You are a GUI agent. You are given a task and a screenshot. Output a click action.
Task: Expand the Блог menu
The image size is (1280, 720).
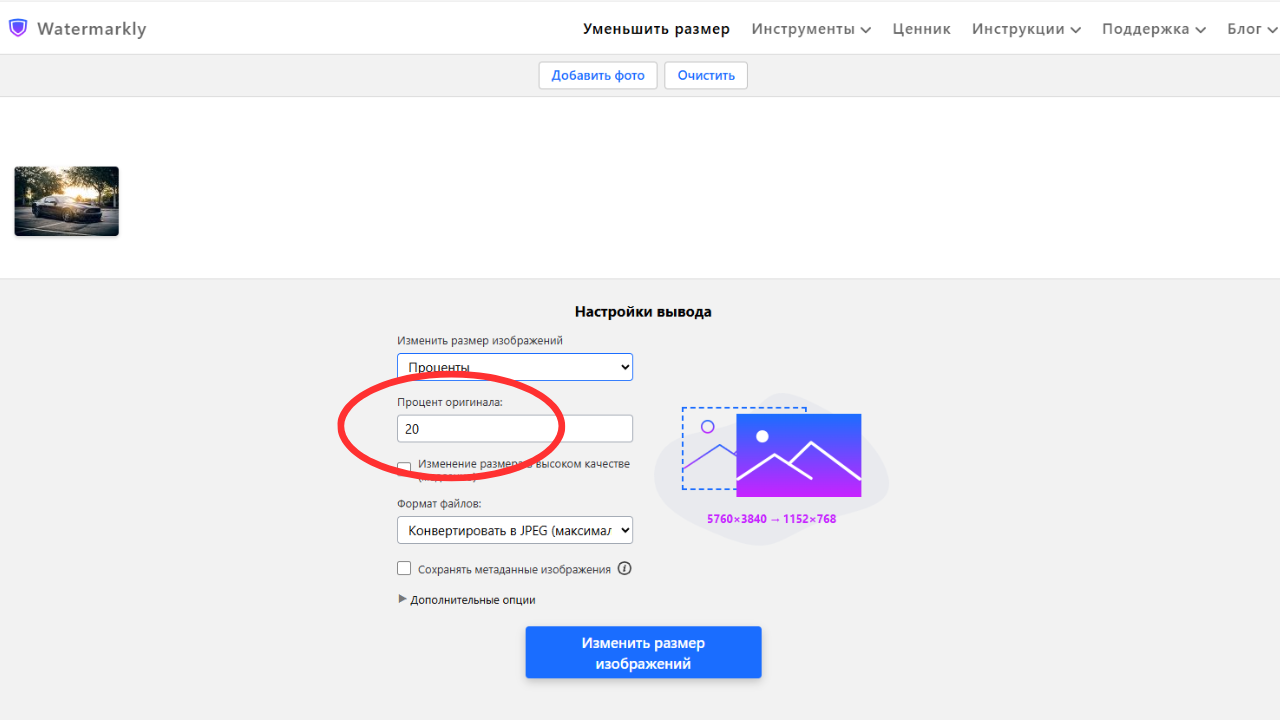coord(1252,29)
